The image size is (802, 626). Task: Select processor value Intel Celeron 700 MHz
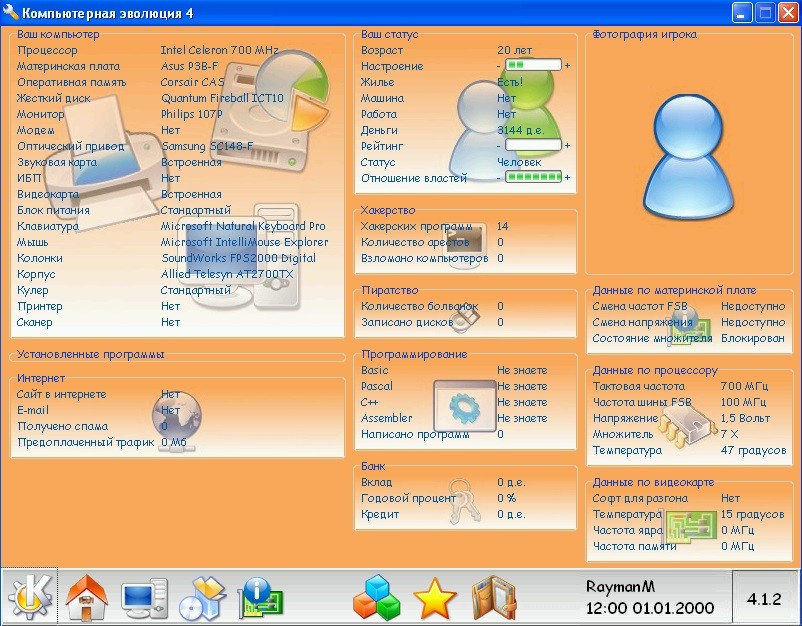[219, 50]
